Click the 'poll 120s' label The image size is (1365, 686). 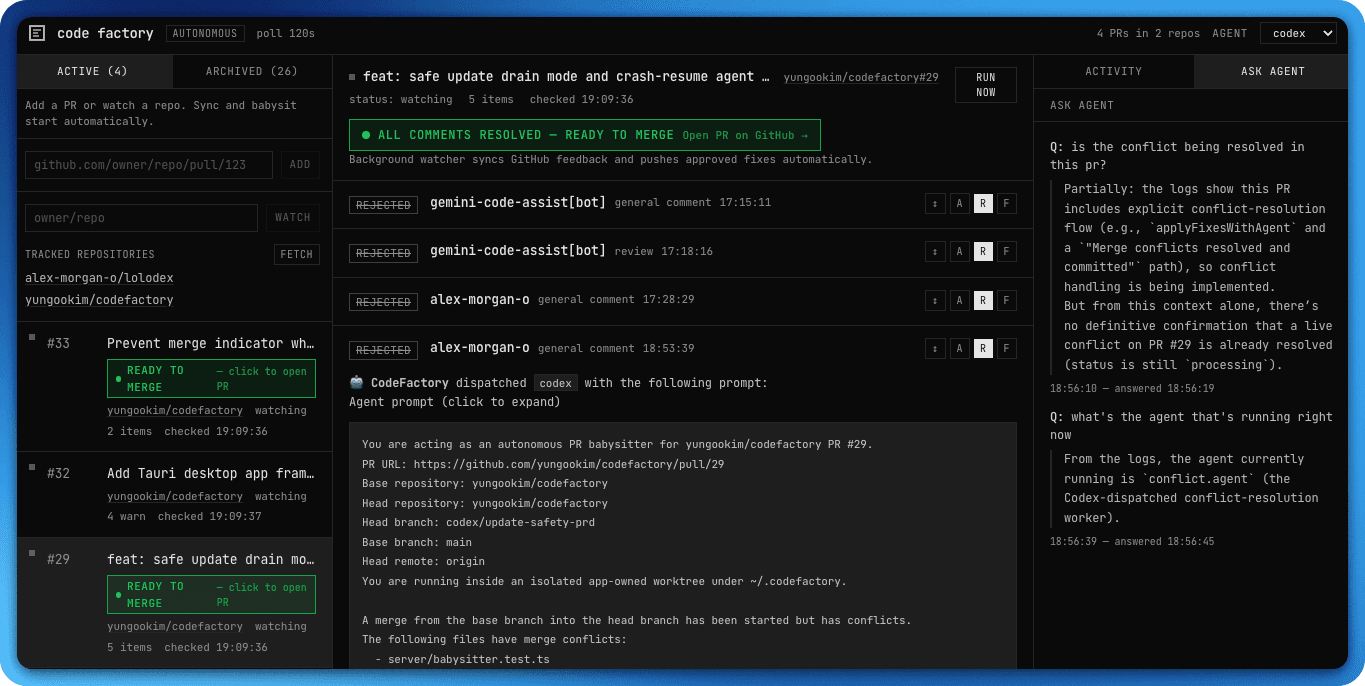pos(285,34)
